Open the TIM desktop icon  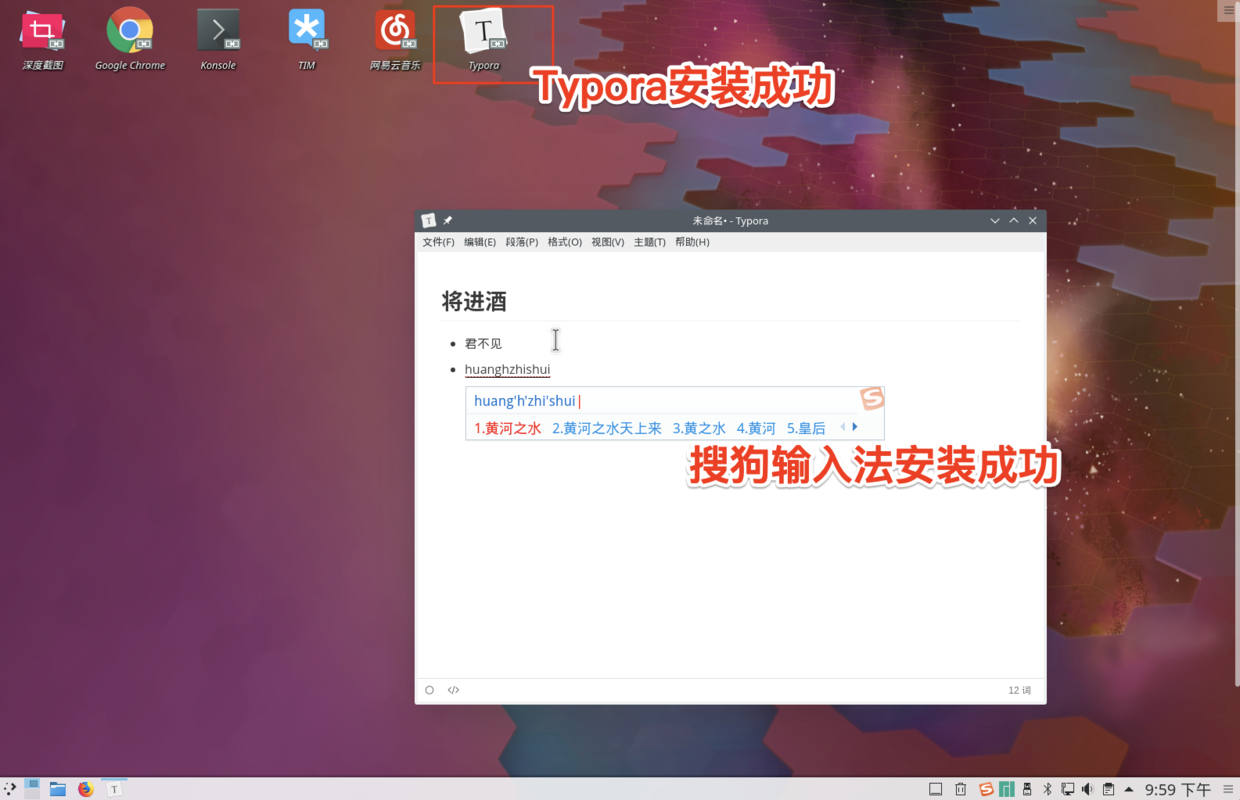(306, 40)
